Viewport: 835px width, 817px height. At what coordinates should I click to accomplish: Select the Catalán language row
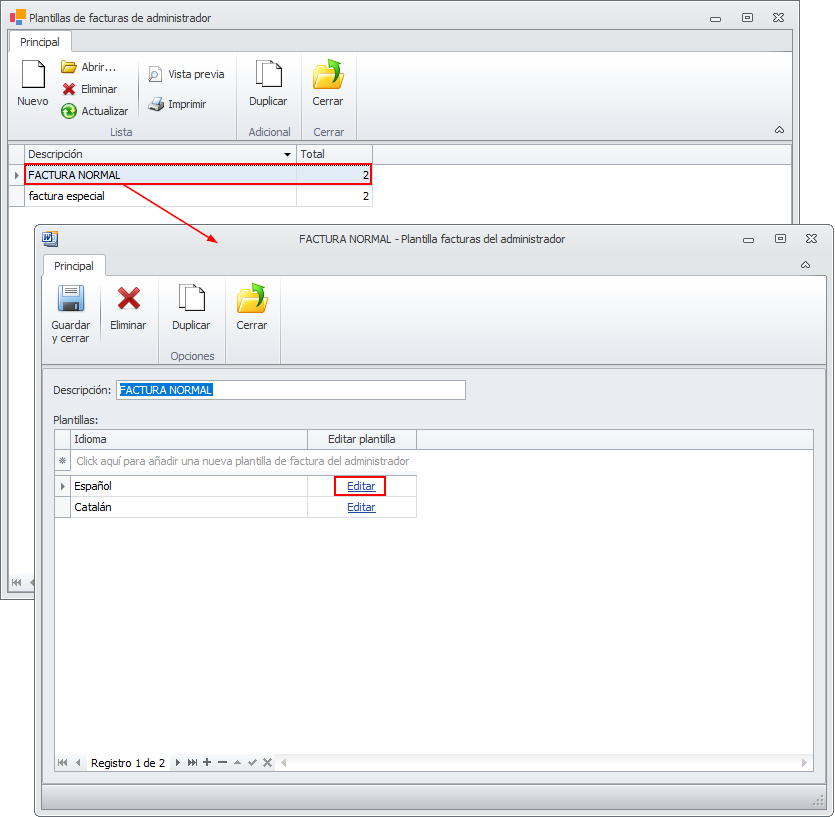click(x=243, y=508)
